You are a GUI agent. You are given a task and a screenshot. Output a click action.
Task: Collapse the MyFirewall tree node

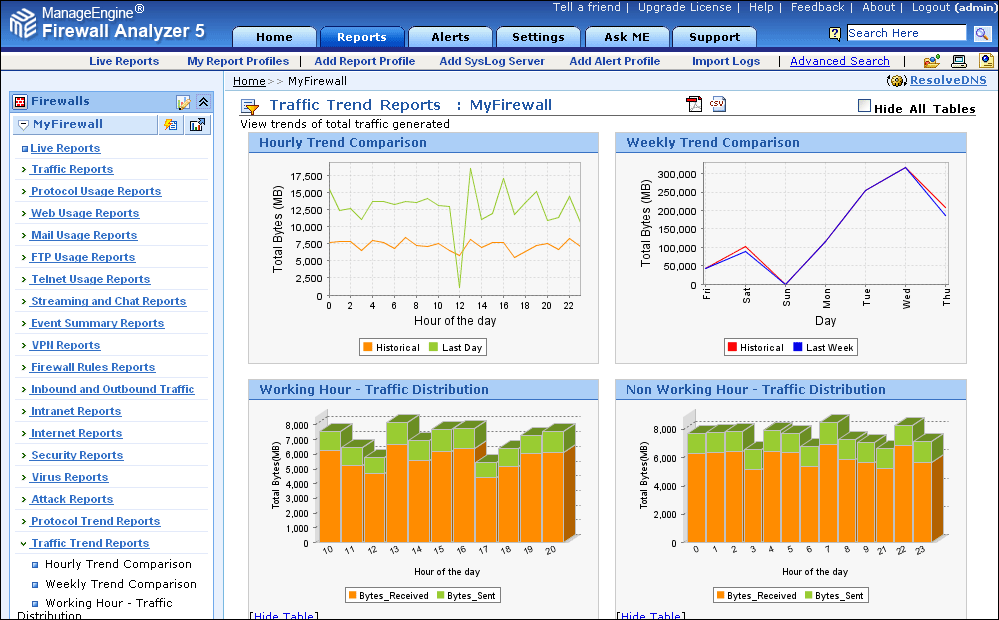pos(23,125)
